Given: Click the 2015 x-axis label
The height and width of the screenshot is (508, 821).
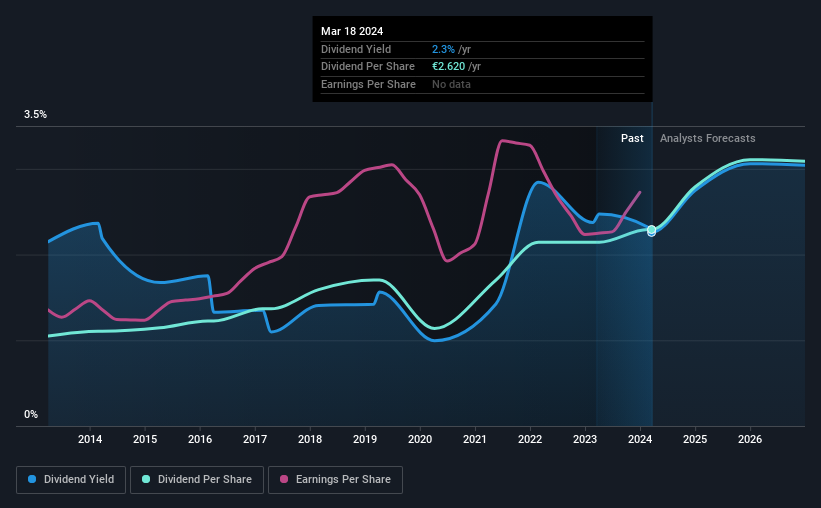Looking at the screenshot, I should click(x=145, y=439).
